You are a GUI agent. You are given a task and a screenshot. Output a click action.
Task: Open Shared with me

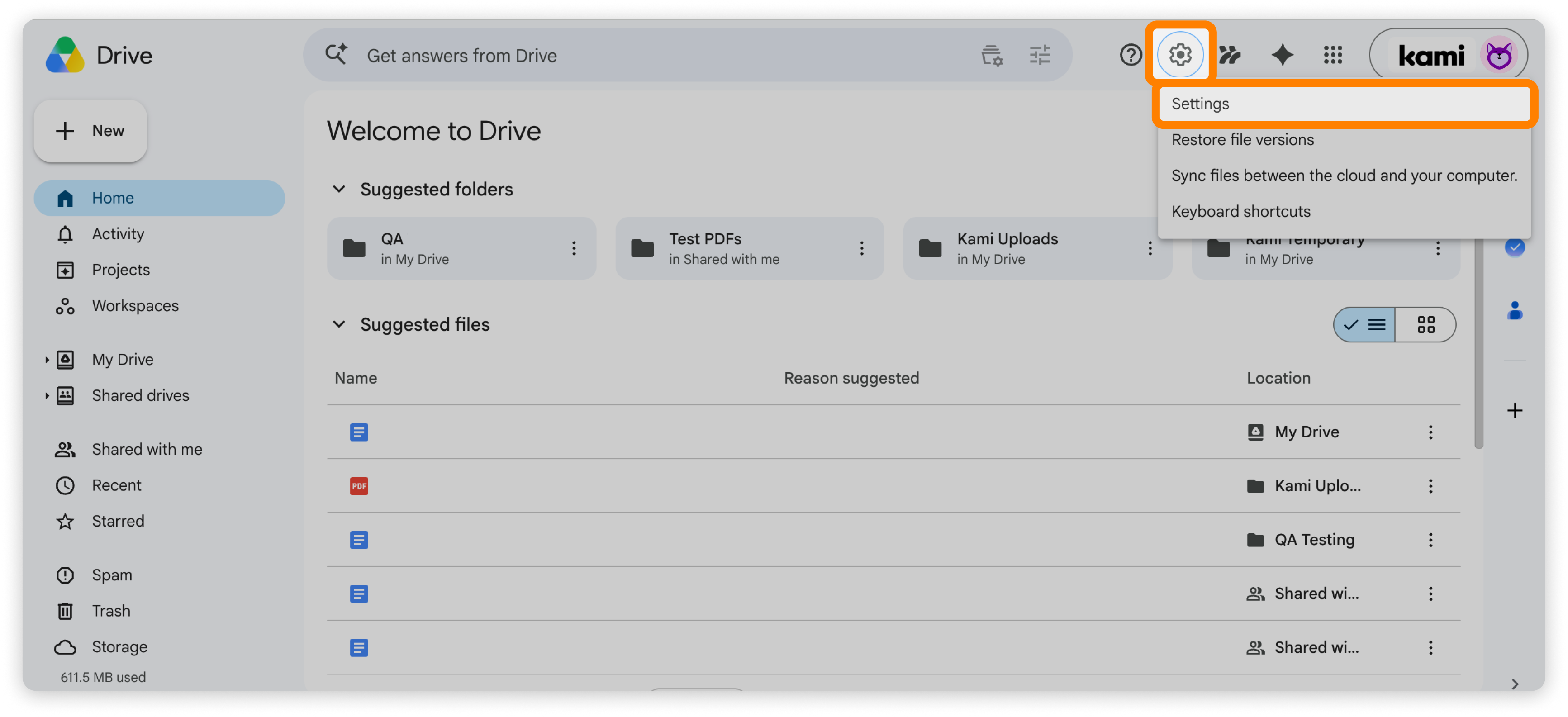pyautogui.click(x=160, y=449)
